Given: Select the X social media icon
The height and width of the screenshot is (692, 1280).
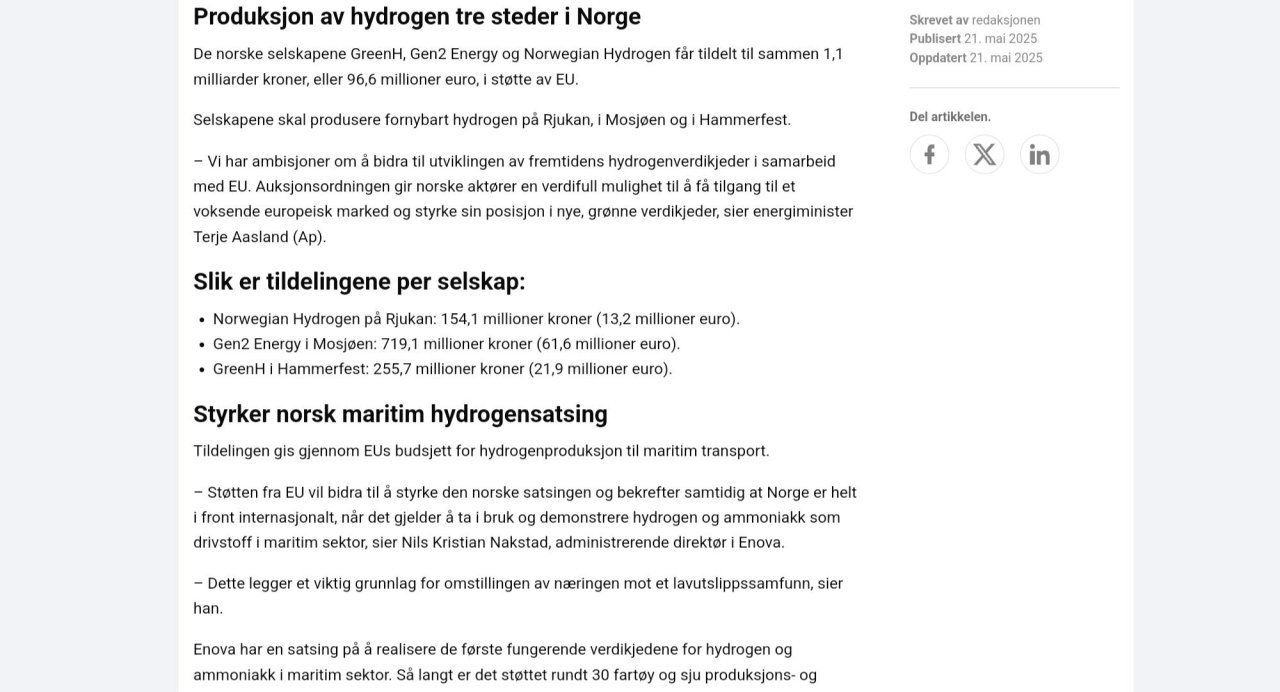Looking at the screenshot, I should (x=984, y=154).
